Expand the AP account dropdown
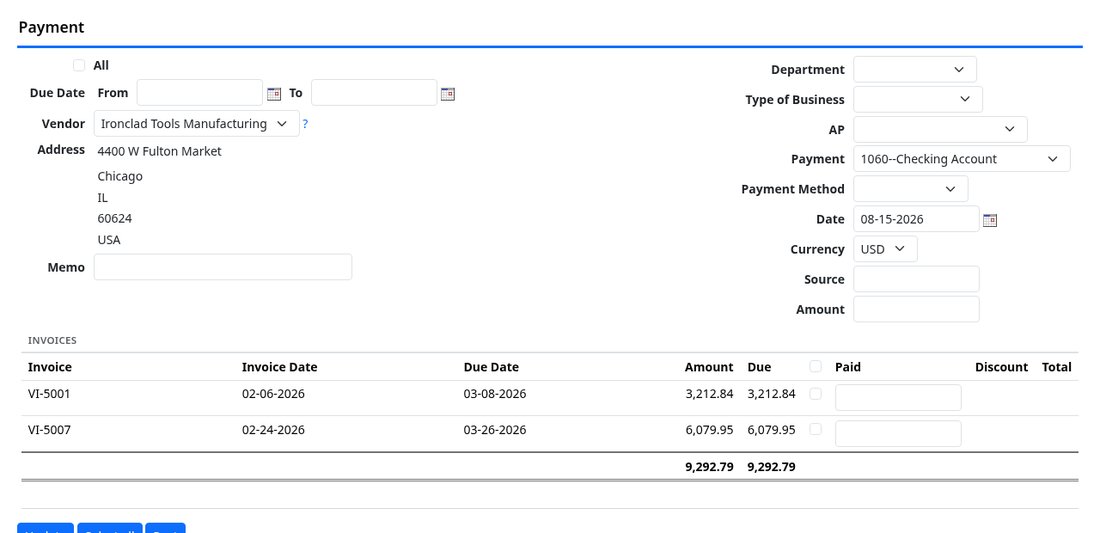 click(x=940, y=129)
